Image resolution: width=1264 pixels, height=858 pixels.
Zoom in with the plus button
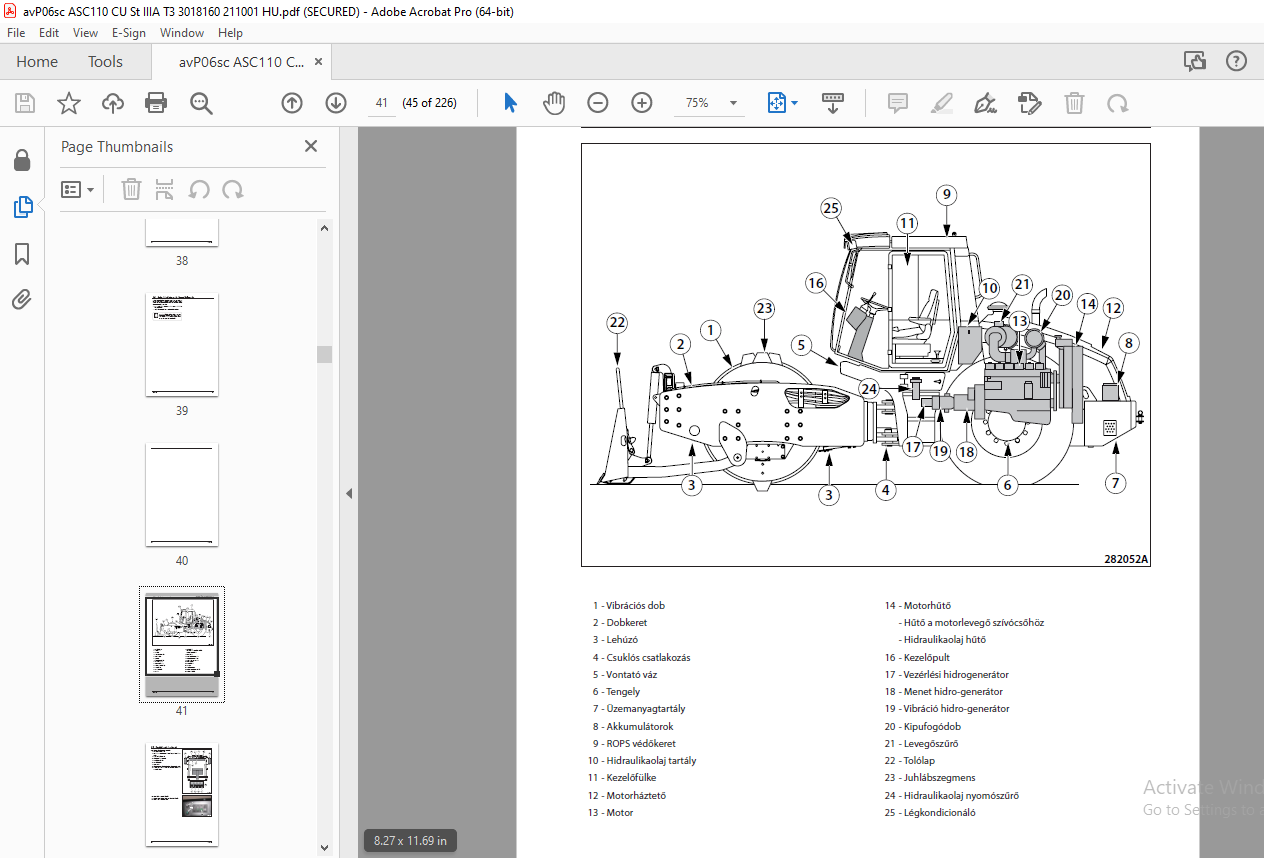coord(641,103)
